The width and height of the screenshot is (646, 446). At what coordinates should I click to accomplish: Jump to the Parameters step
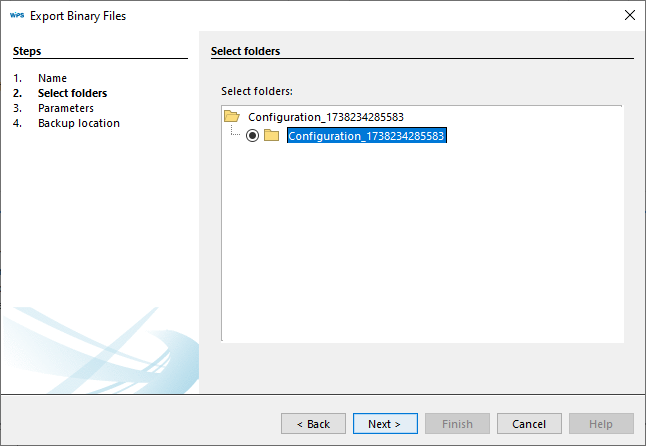point(66,108)
